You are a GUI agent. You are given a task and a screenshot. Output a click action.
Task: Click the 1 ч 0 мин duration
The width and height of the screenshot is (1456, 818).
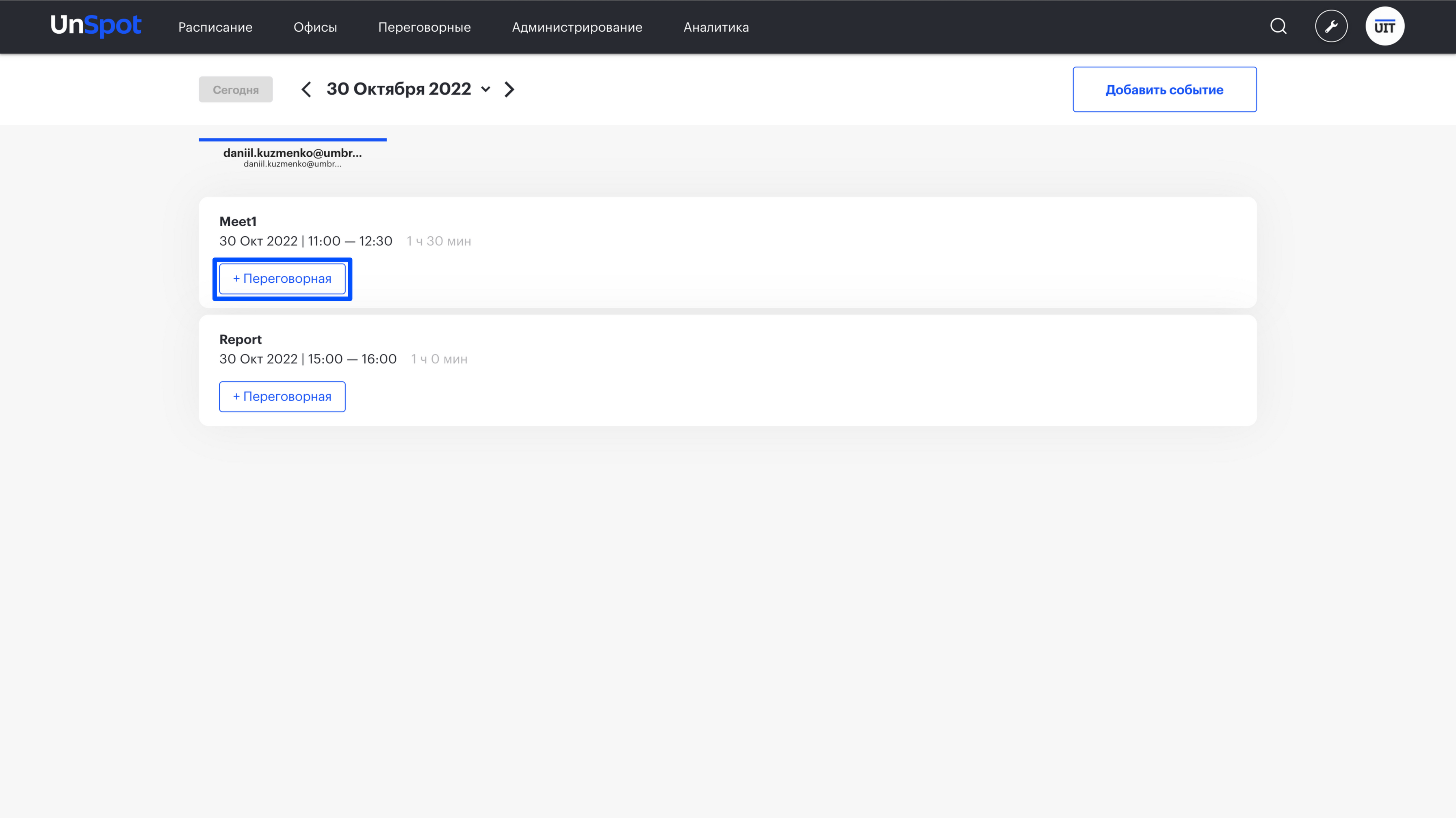pyautogui.click(x=439, y=359)
